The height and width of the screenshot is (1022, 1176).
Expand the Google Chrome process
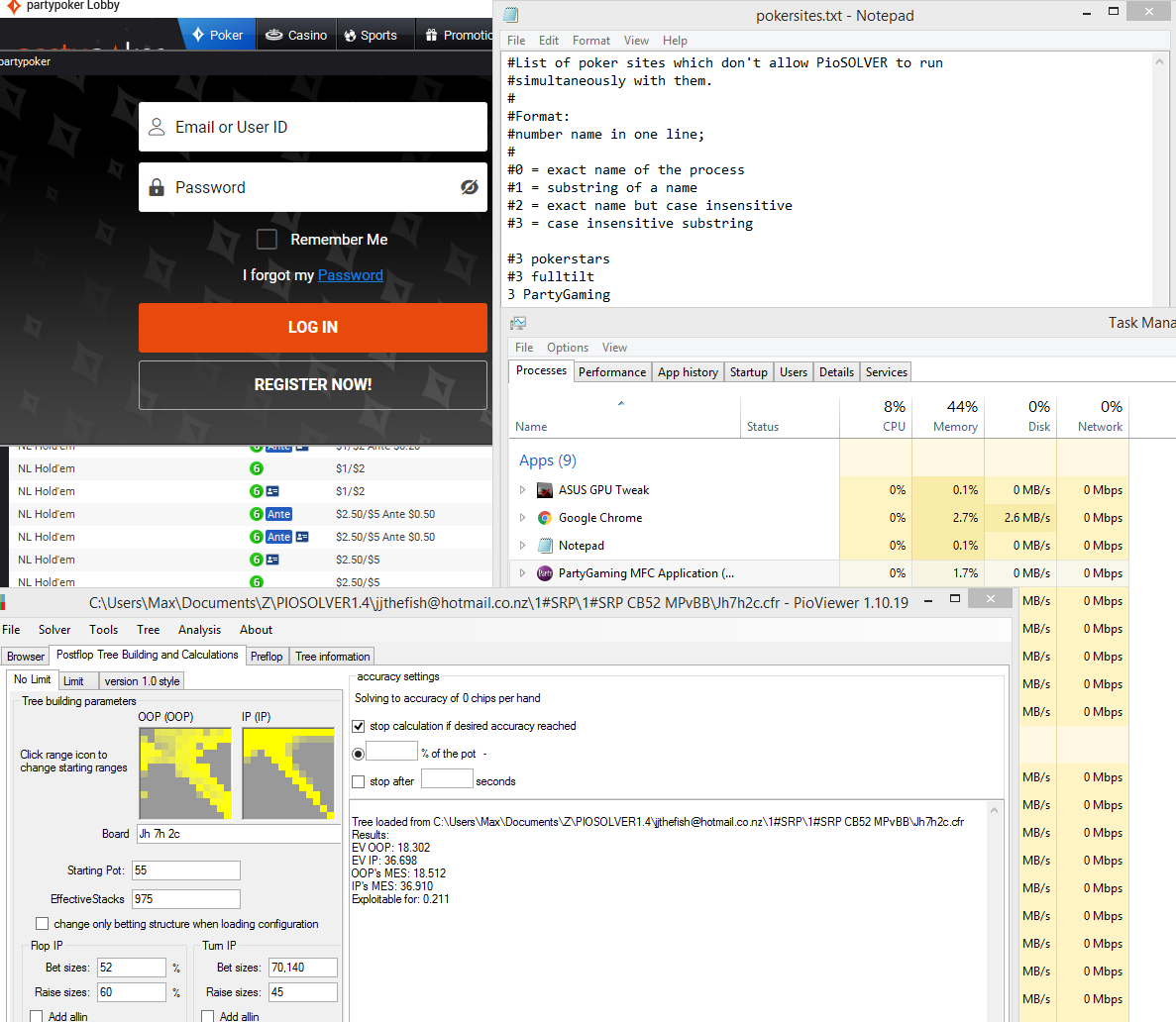[x=523, y=517]
